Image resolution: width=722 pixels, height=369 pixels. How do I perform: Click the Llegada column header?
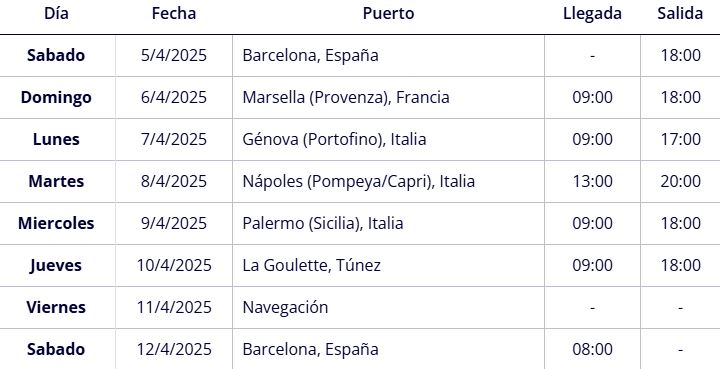click(x=592, y=14)
